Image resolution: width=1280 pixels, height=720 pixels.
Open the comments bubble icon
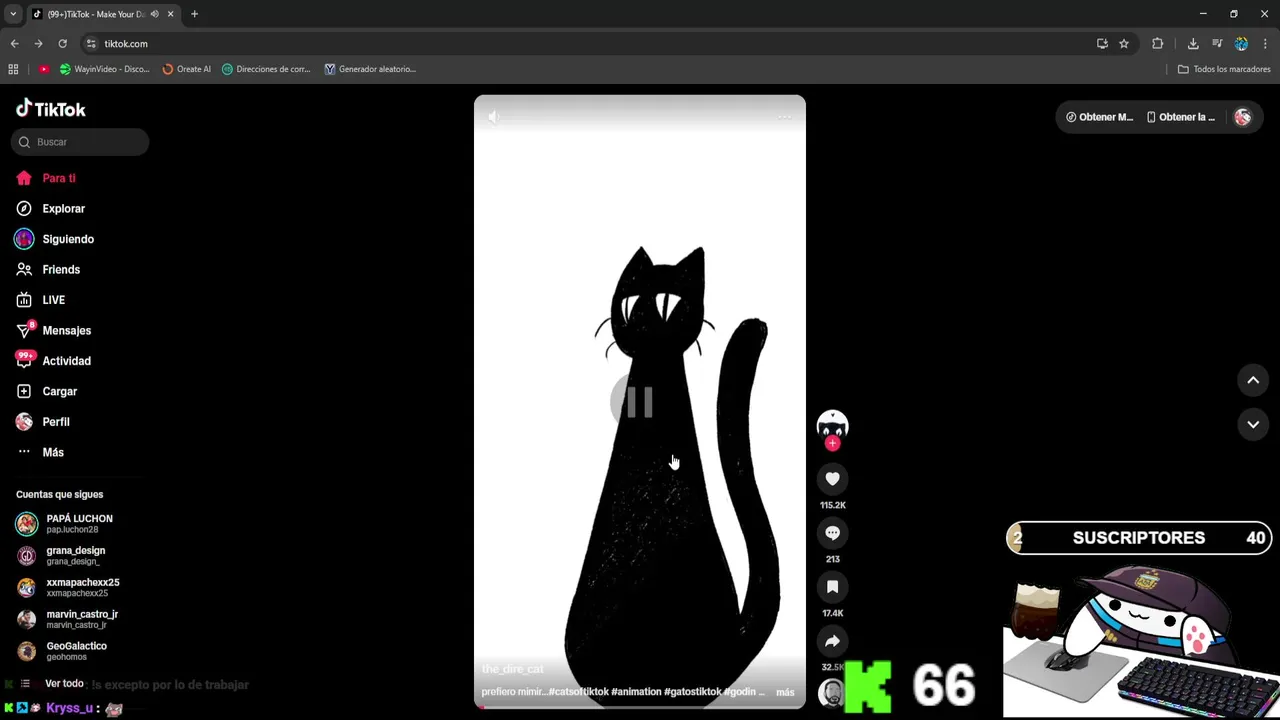click(x=832, y=533)
